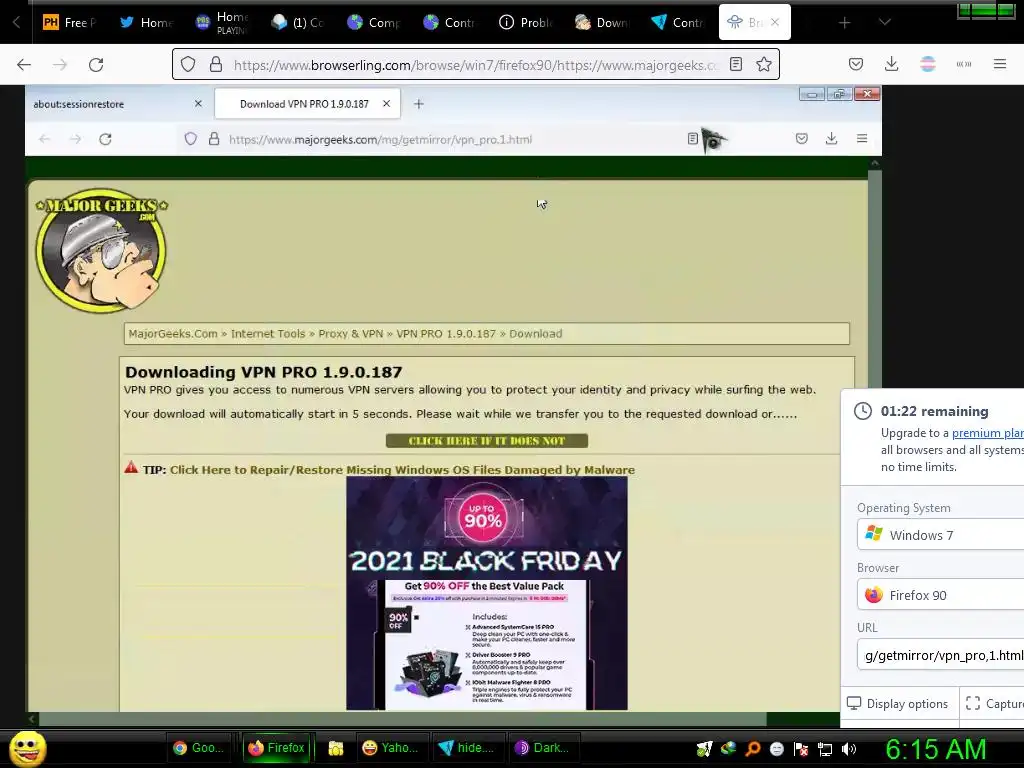1024x768 pixels.
Task: Click padlock icon in inner address bar
Action: 214,139
